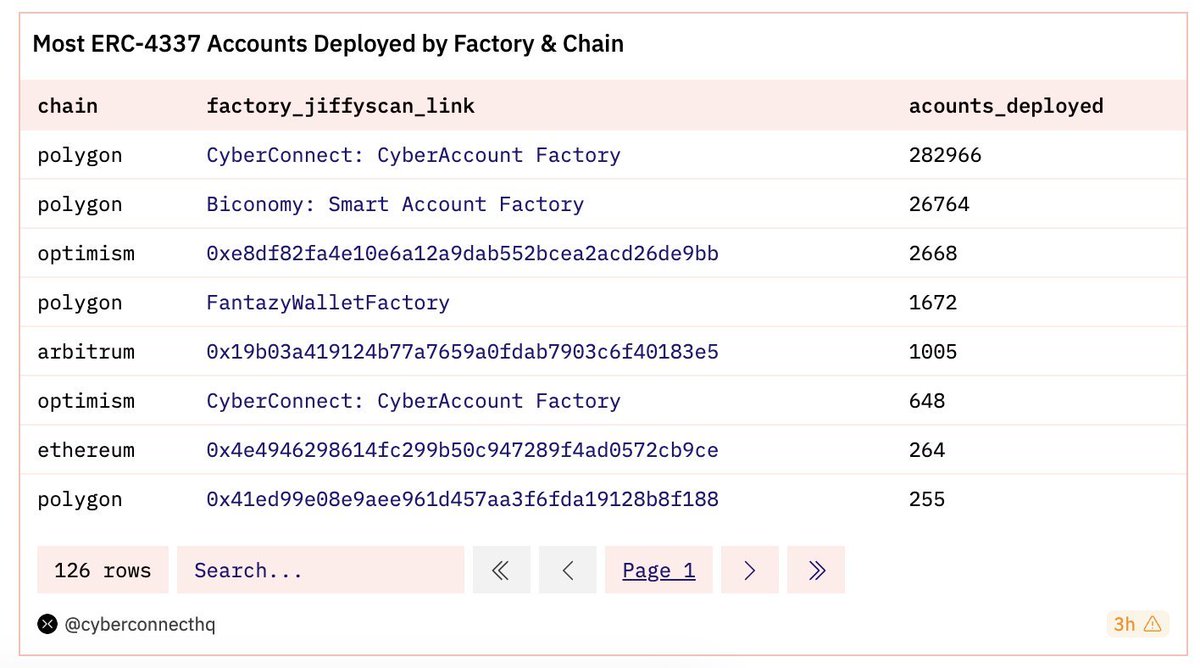Click polygon chain cell in the 282966 row

click(x=80, y=155)
